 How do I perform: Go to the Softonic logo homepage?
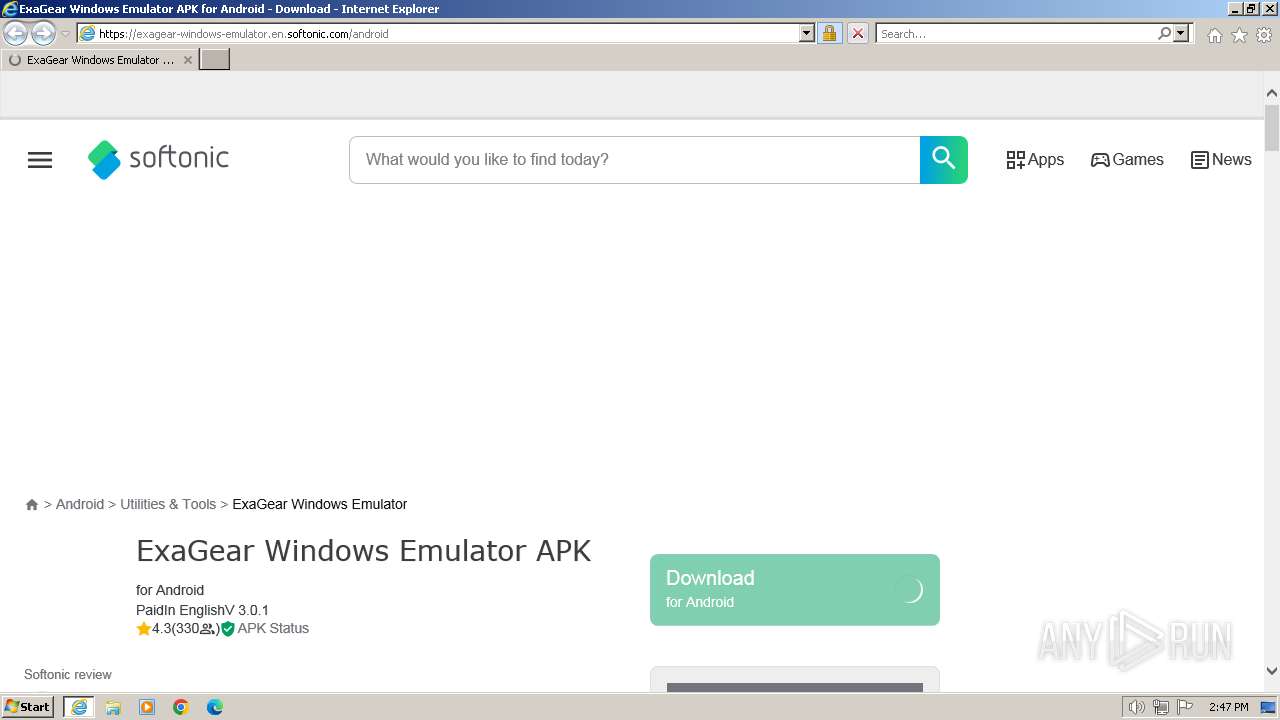click(x=158, y=159)
